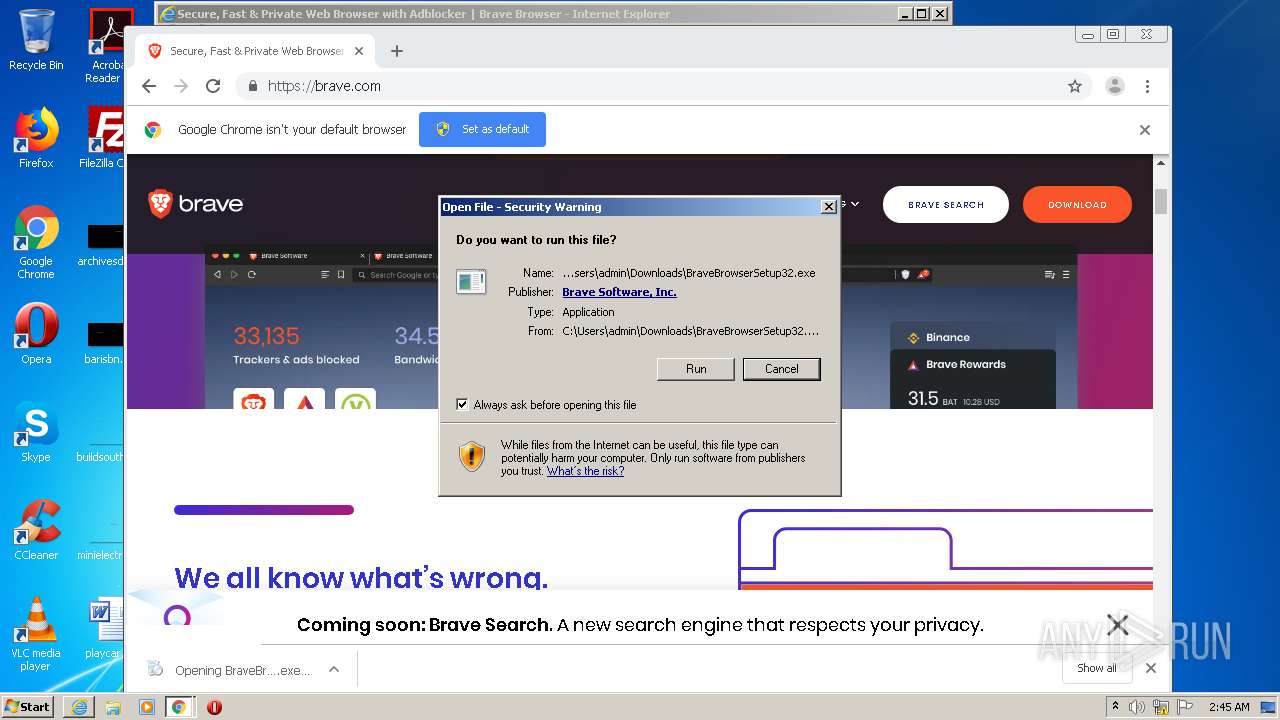Click the orange Download button

(x=1077, y=204)
